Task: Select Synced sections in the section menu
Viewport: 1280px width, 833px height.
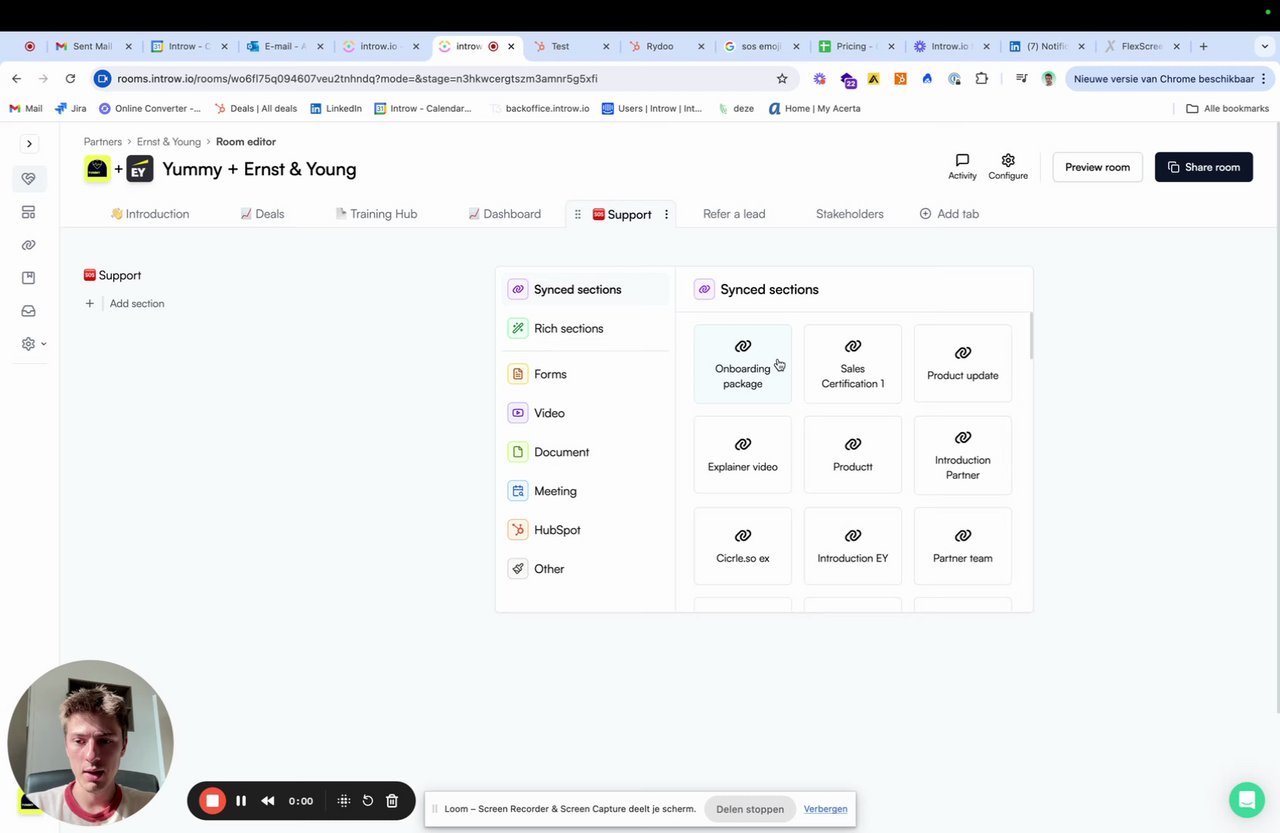Action: tap(586, 289)
